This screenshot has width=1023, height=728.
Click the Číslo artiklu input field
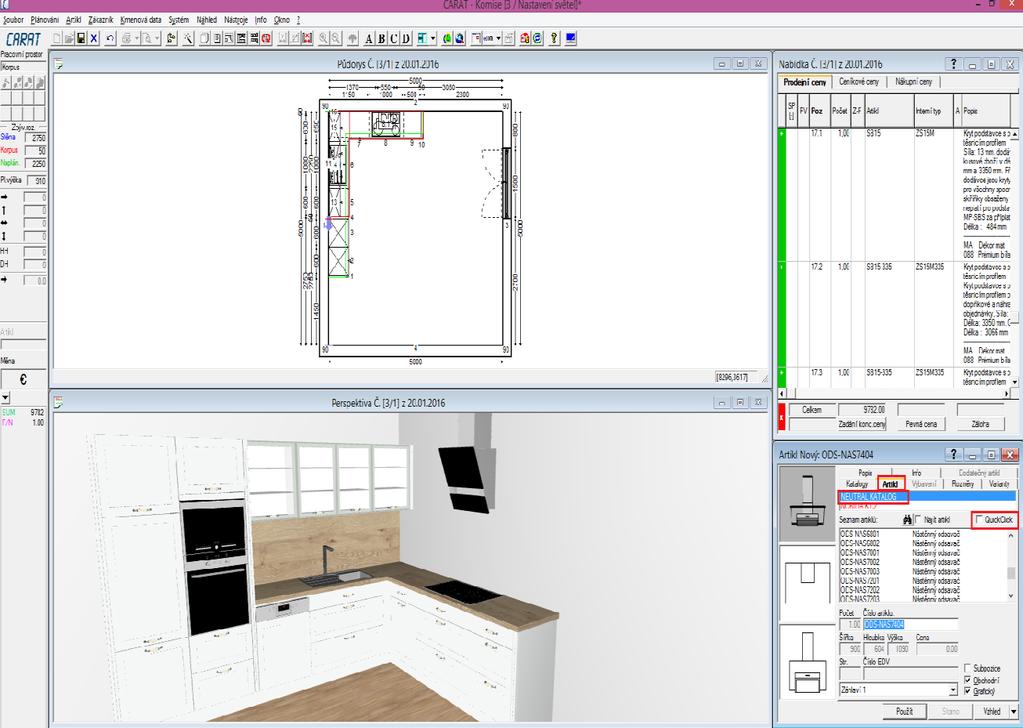(x=910, y=624)
